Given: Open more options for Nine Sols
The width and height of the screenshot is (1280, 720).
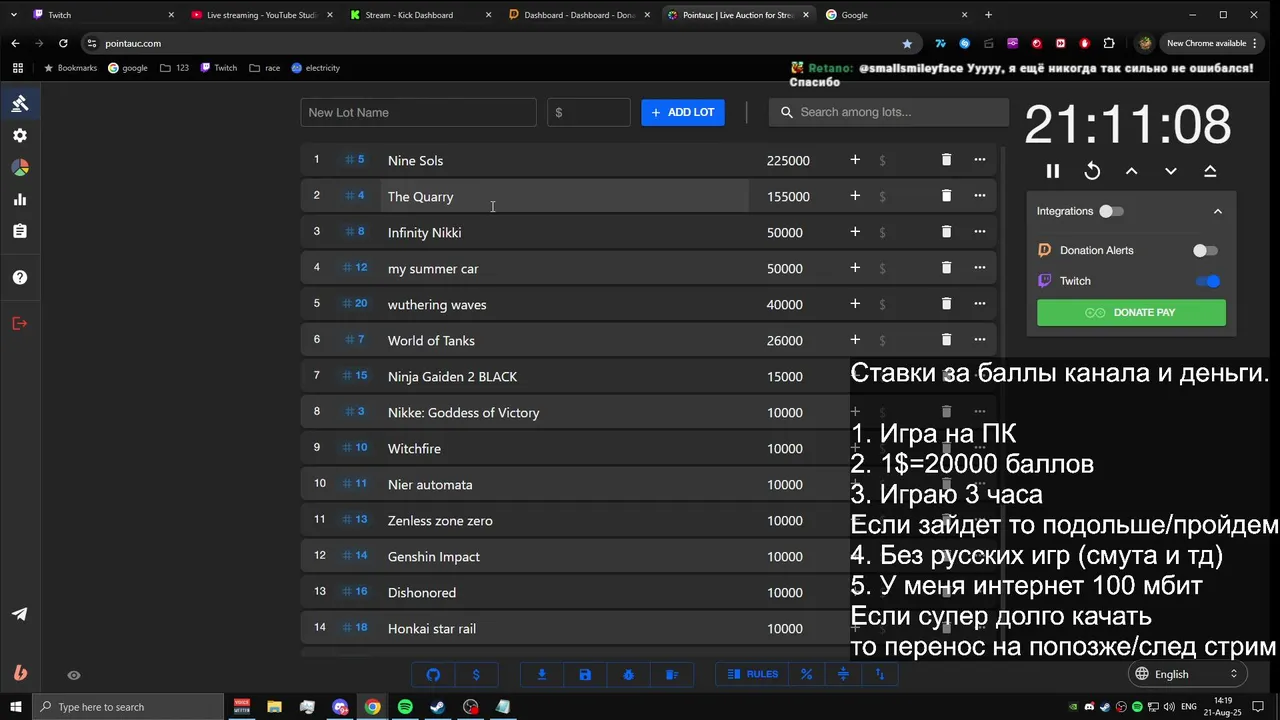Looking at the screenshot, I should tap(980, 160).
